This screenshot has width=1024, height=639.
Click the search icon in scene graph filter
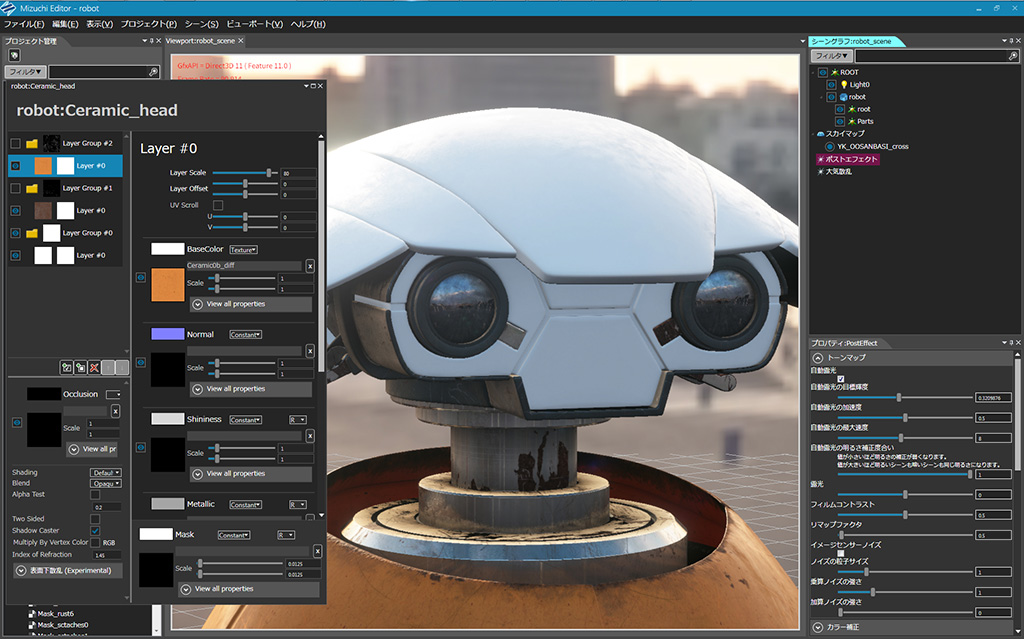[x=1012, y=57]
